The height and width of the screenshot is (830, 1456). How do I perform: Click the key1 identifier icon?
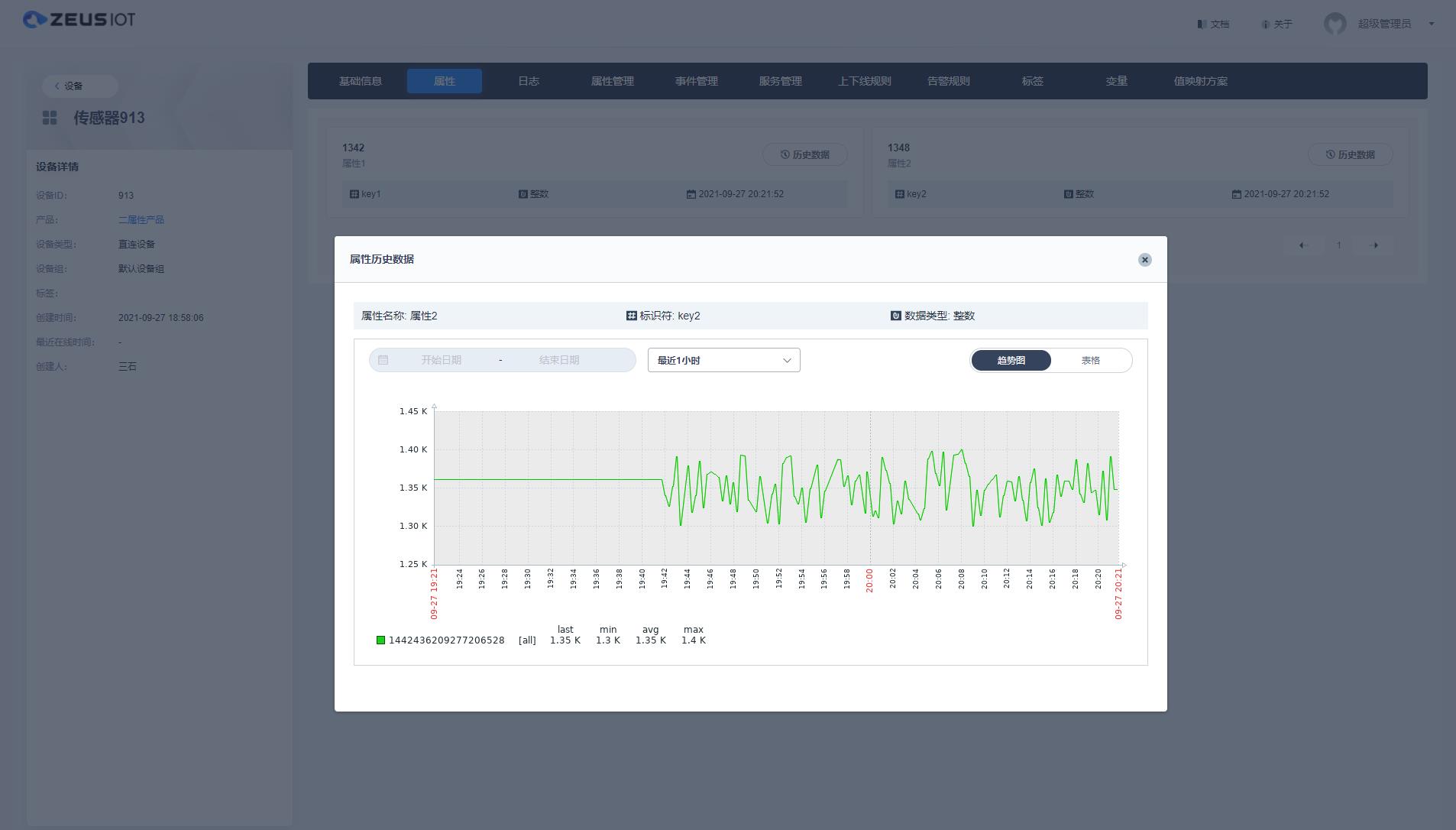(x=354, y=194)
